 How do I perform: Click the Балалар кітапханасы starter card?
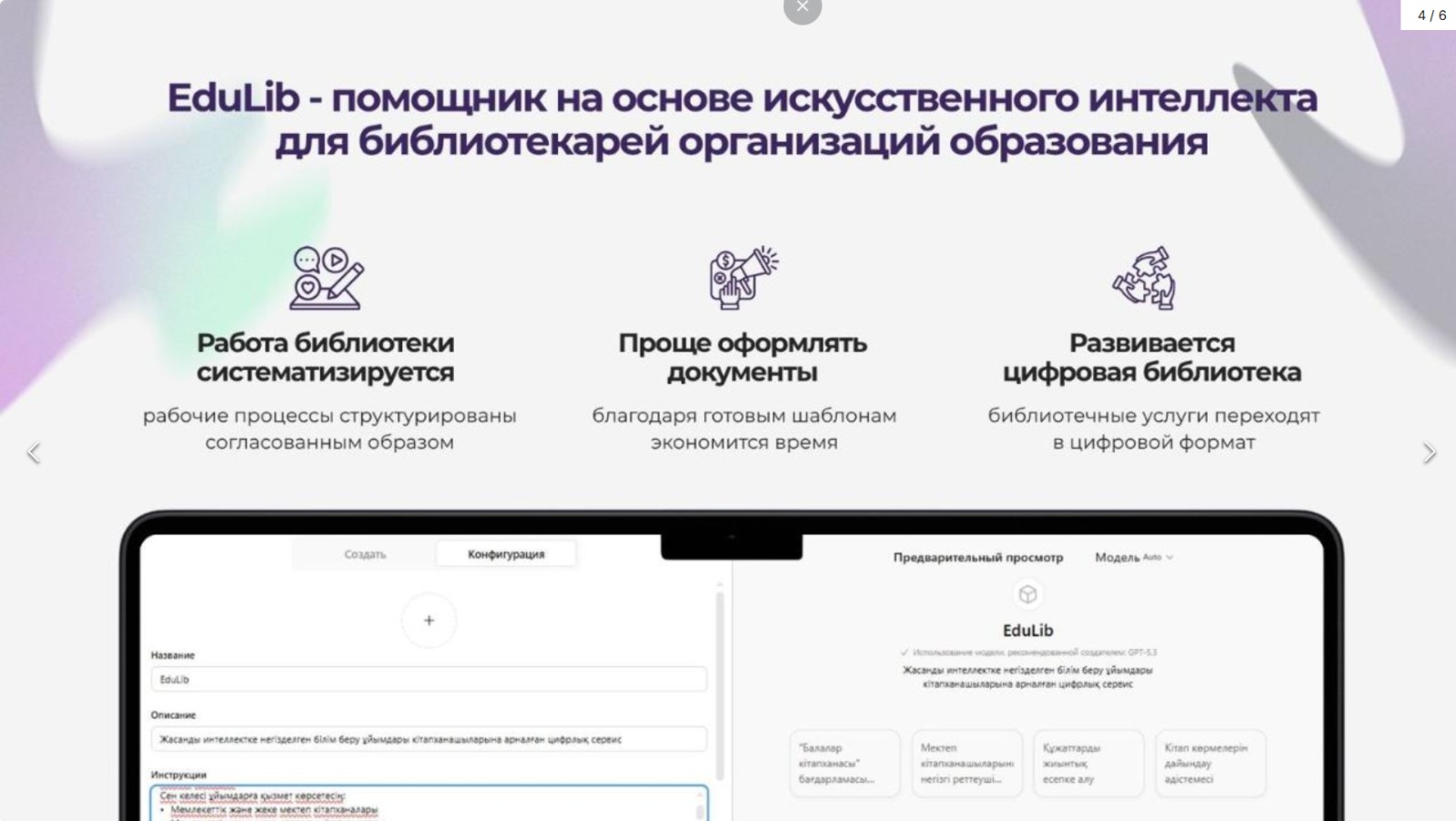click(846, 764)
